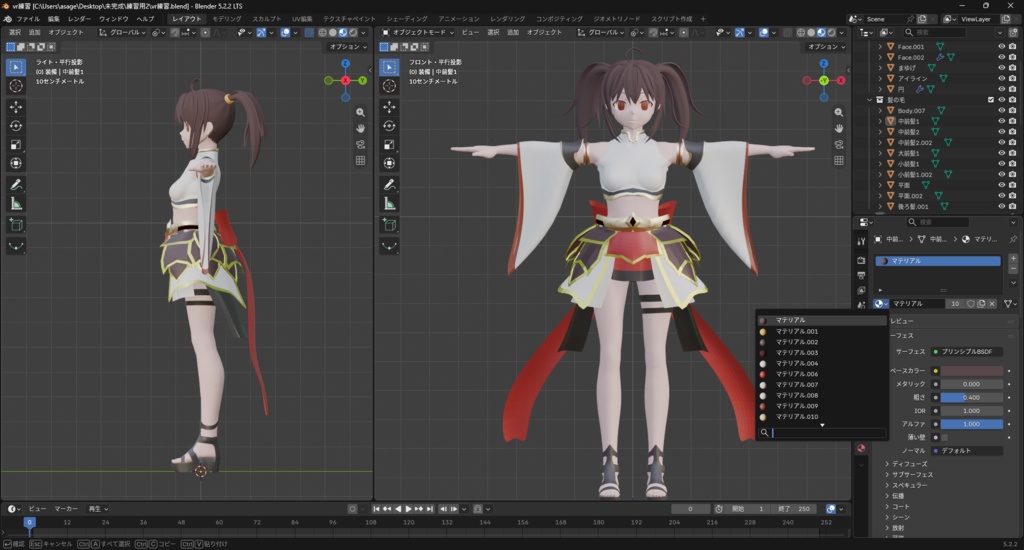This screenshot has height=550, width=1024.
Task: Toggle the fake user shield icon
Action: (x=970, y=304)
